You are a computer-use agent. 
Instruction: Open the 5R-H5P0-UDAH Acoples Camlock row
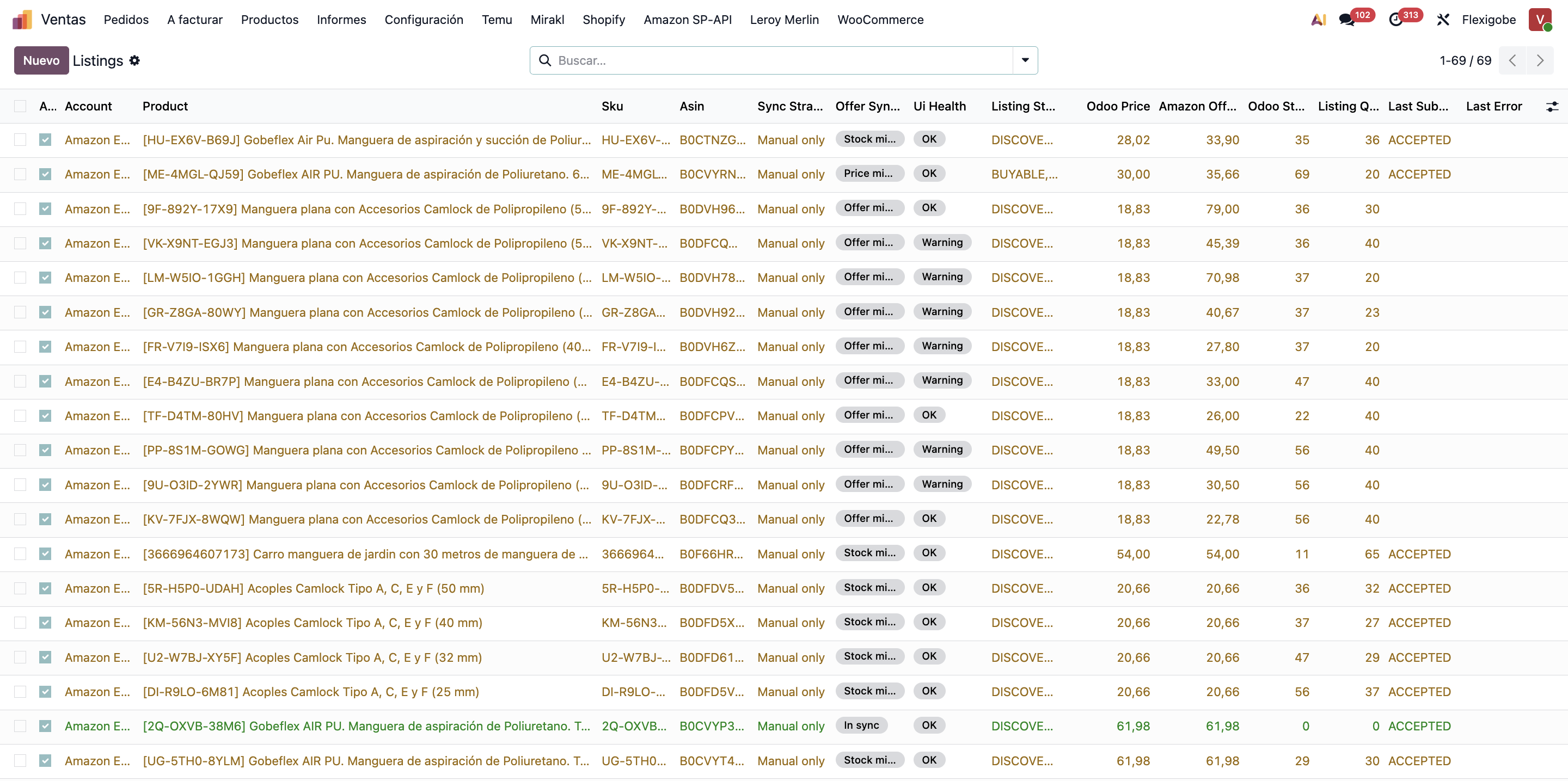(x=314, y=588)
